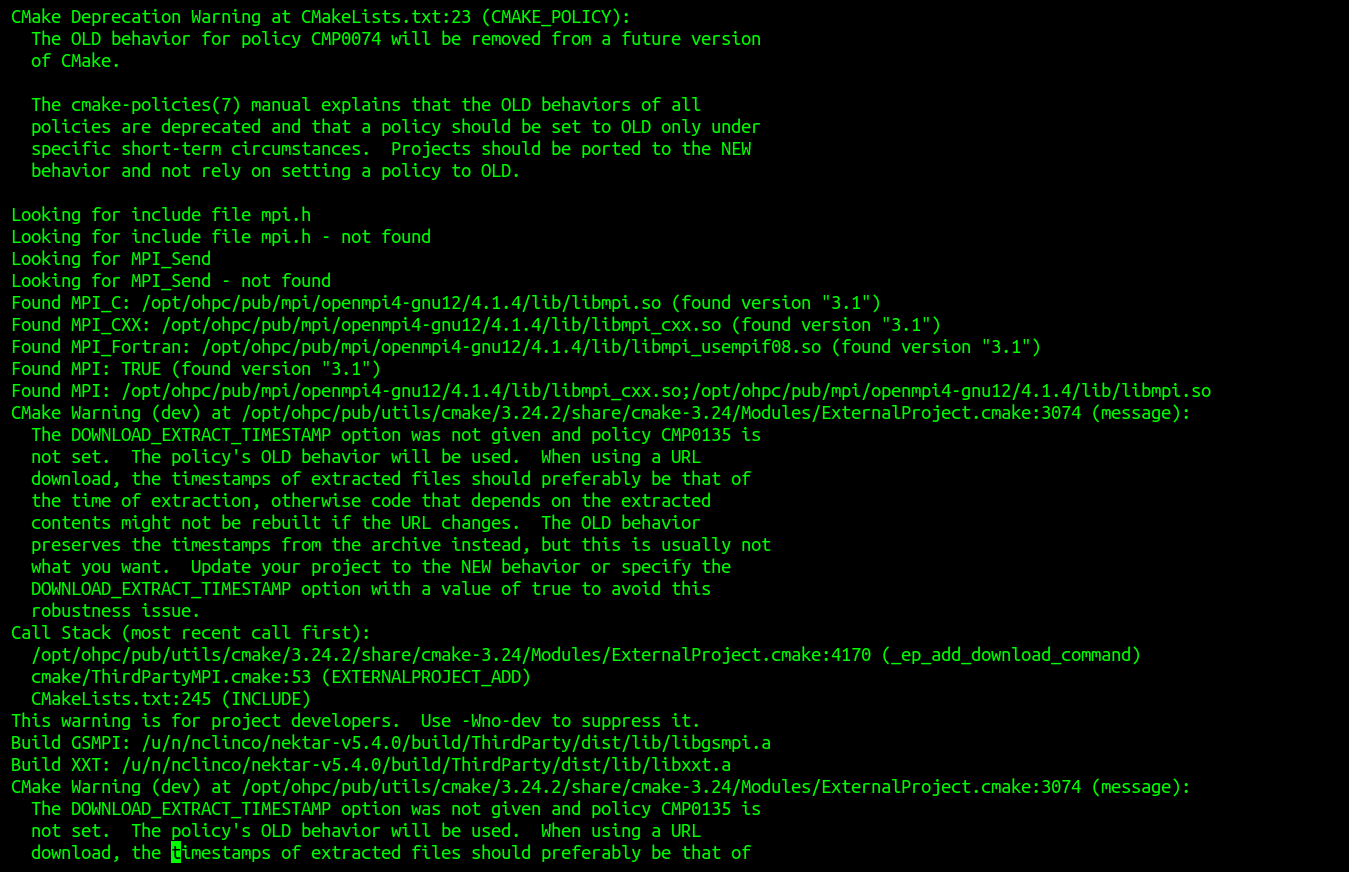Click the 'Found MPI: TRUE' line
Image resolution: width=1349 pixels, height=872 pixels.
coord(195,369)
